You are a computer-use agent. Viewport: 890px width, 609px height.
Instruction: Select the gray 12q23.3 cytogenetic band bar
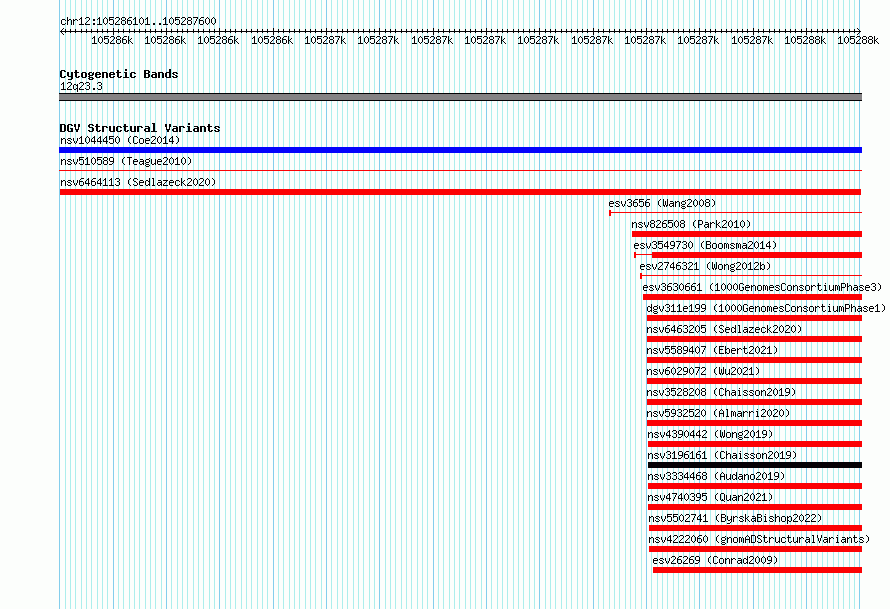pyautogui.click(x=460, y=97)
